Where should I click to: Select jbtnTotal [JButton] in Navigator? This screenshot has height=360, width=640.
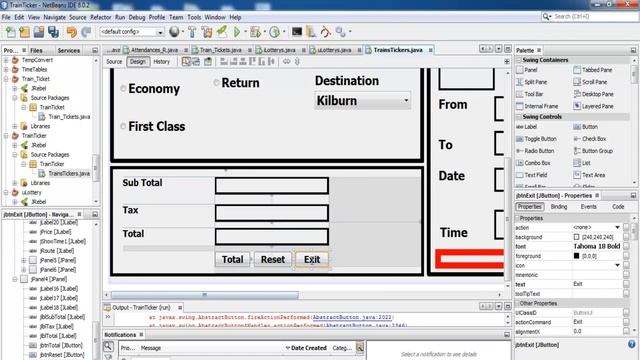click(x=61, y=345)
